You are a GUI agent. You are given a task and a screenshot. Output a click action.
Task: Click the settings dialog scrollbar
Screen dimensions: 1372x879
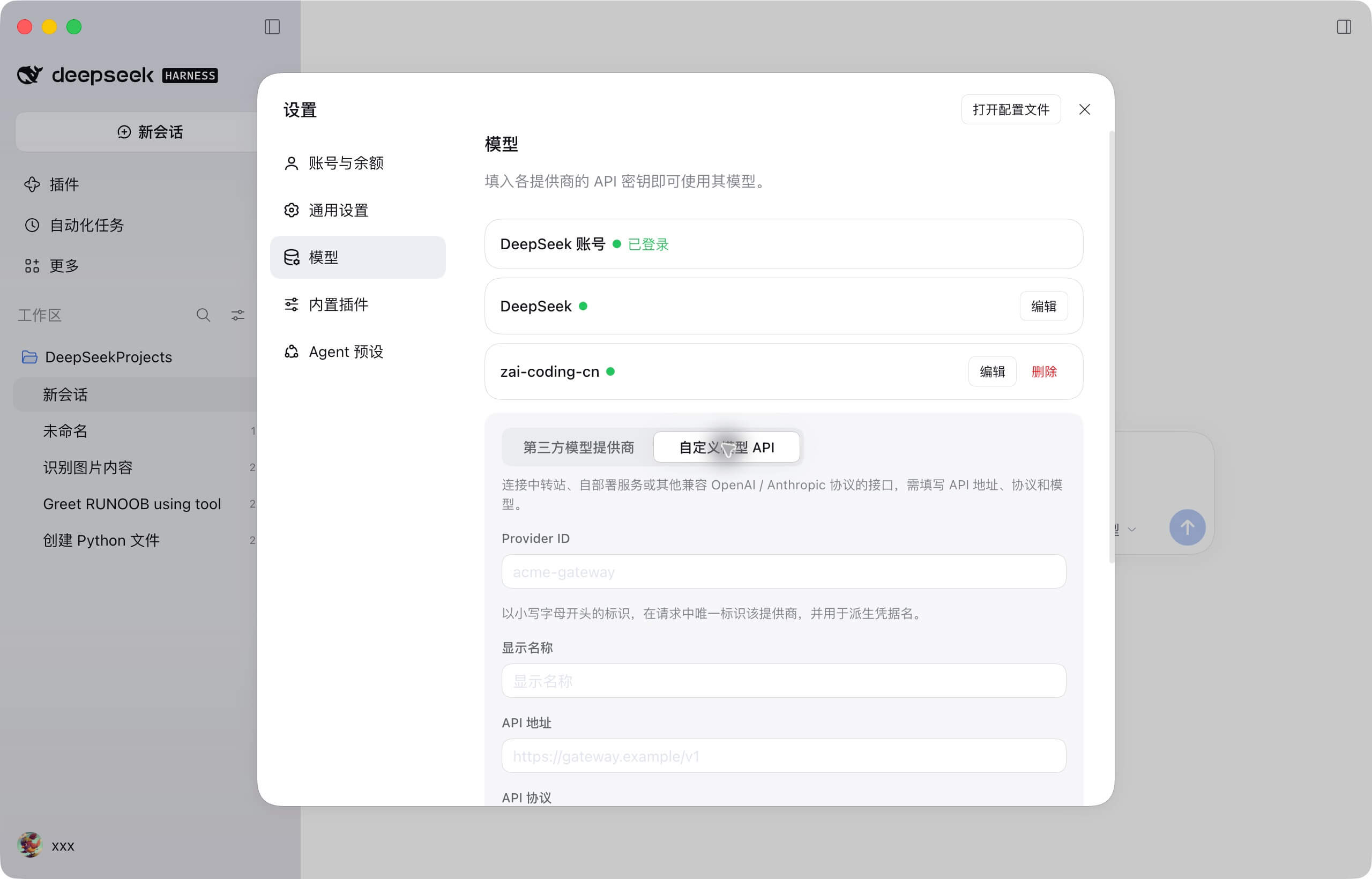pos(1110,347)
